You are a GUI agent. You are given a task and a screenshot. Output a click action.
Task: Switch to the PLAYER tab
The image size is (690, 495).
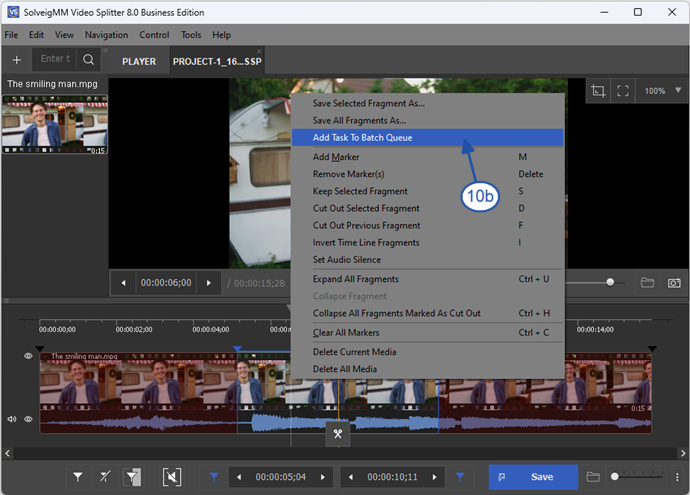click(x=139, y=62)
